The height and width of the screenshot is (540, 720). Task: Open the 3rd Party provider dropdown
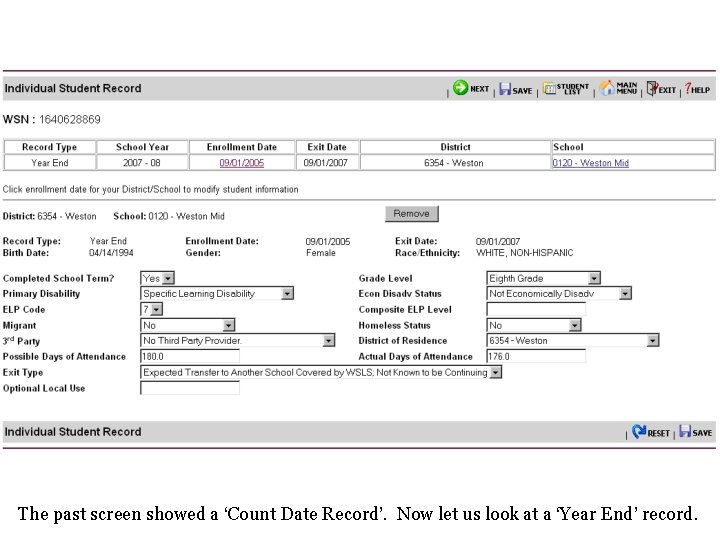click(x=237, y=341)
